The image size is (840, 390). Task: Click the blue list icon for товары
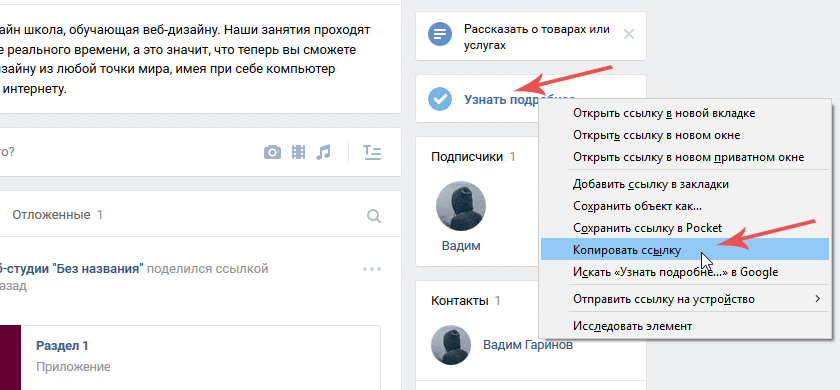[439, 35]
